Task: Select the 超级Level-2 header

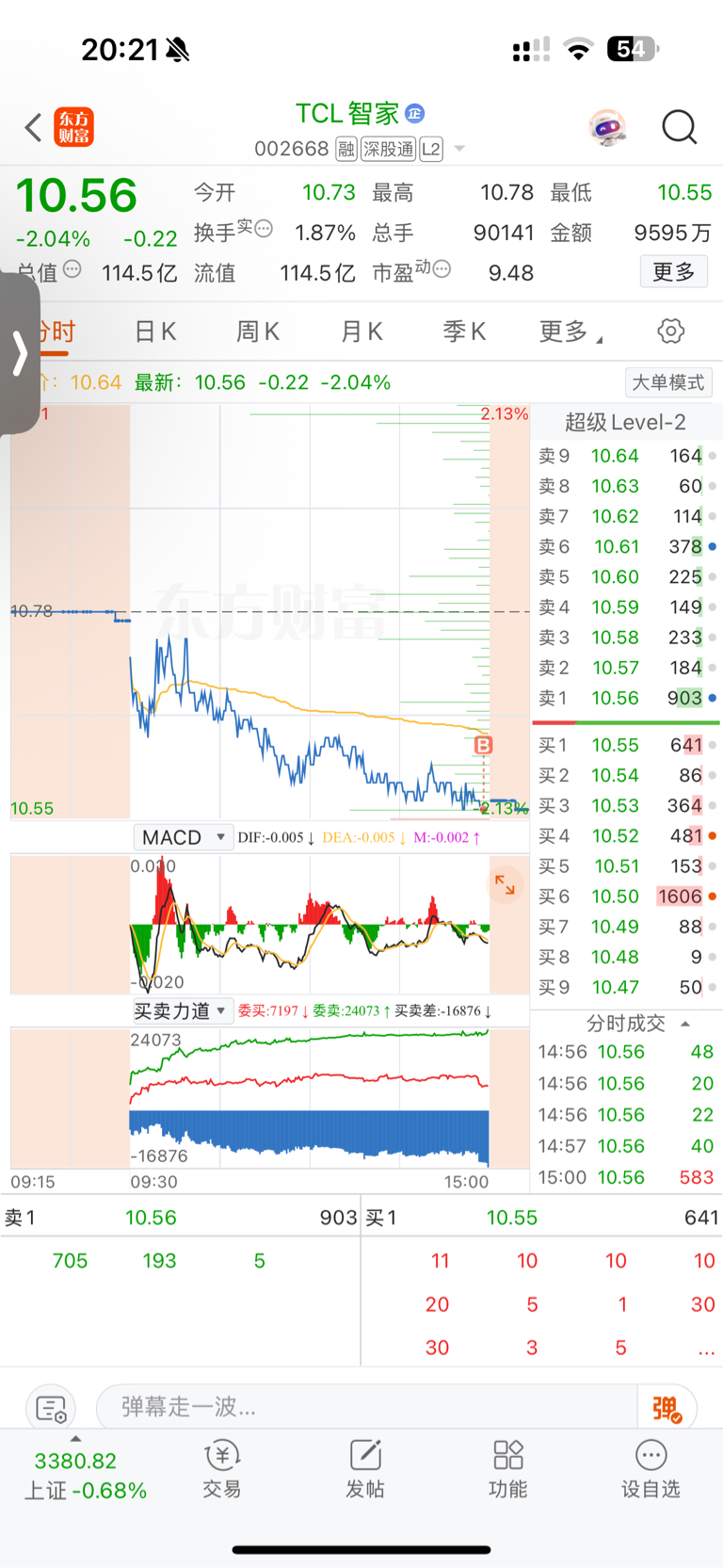Action: tap(625, 422)
